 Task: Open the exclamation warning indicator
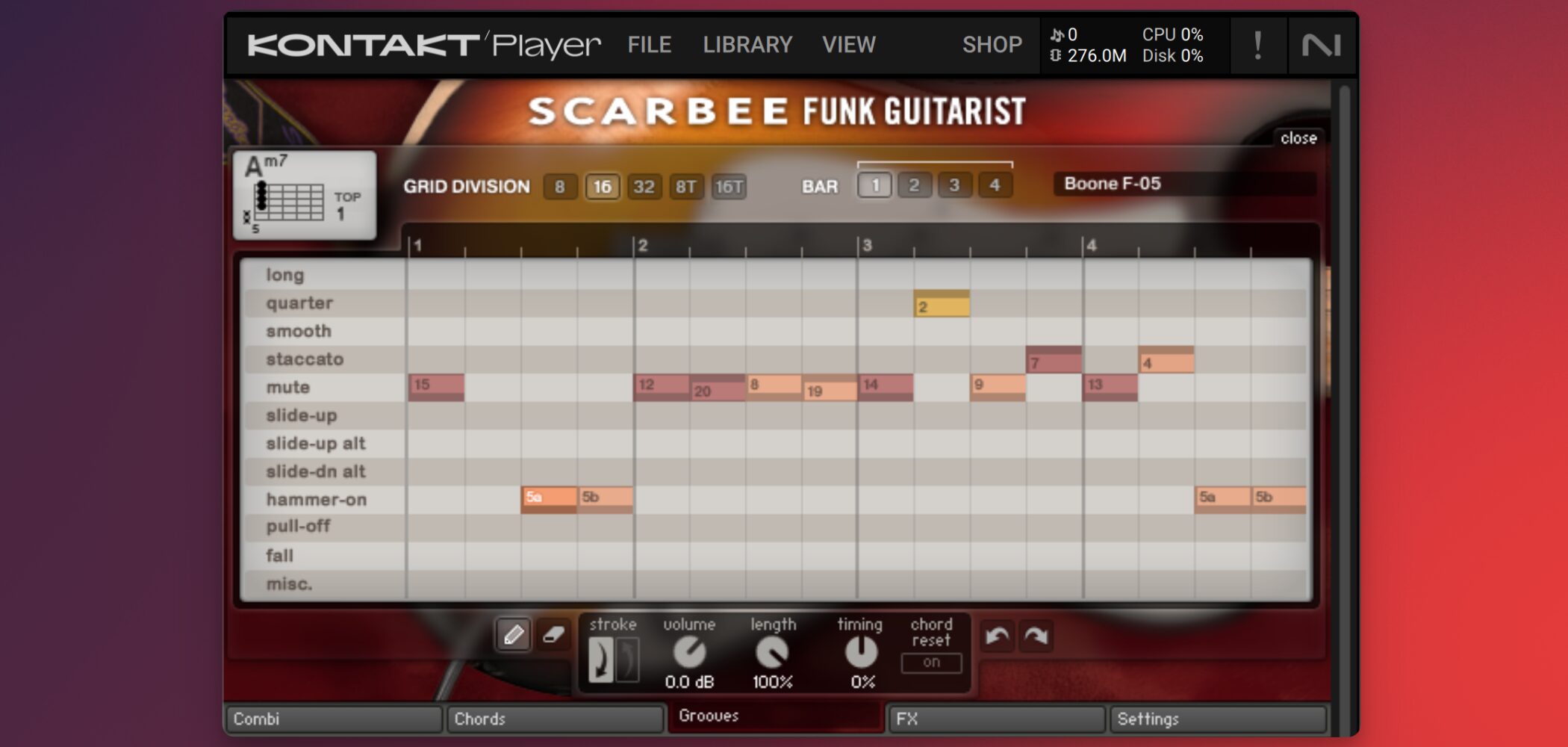[1258, 46]
